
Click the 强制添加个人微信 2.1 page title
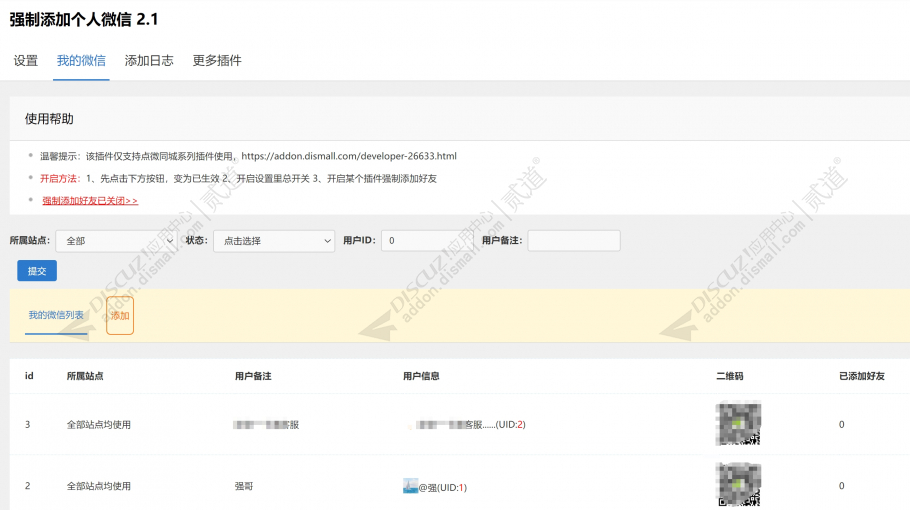pos(84,19)
